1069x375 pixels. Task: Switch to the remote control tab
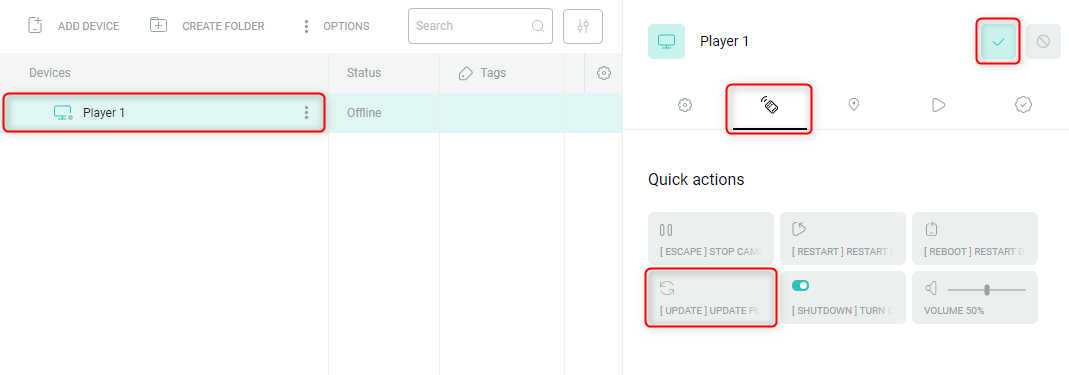coord(770,106)
